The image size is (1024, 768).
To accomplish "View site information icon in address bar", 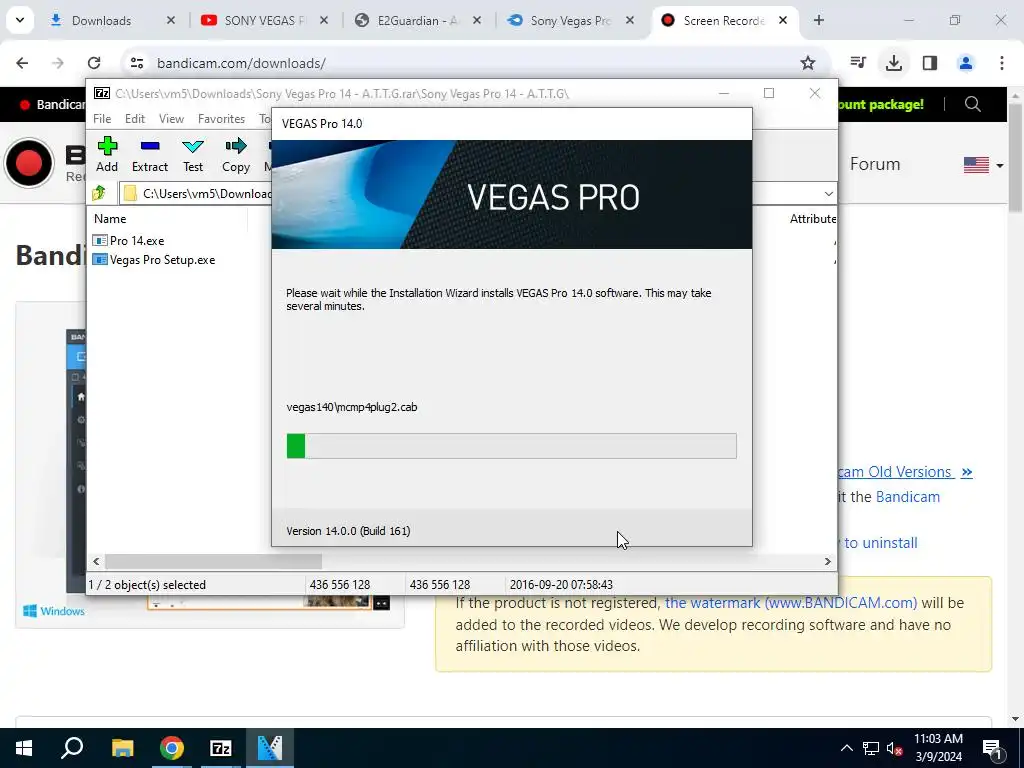I will pos(136,63).
